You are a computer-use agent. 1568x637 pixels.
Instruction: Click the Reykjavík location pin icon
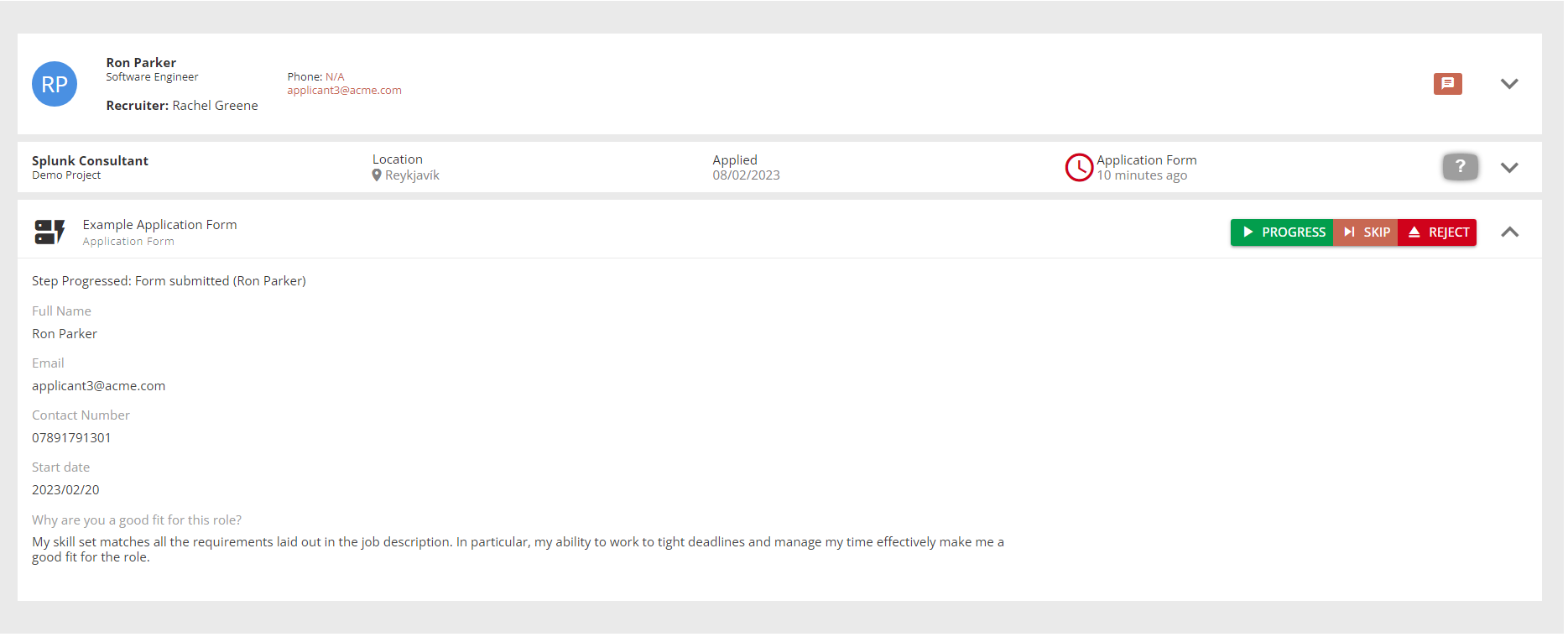377,175
